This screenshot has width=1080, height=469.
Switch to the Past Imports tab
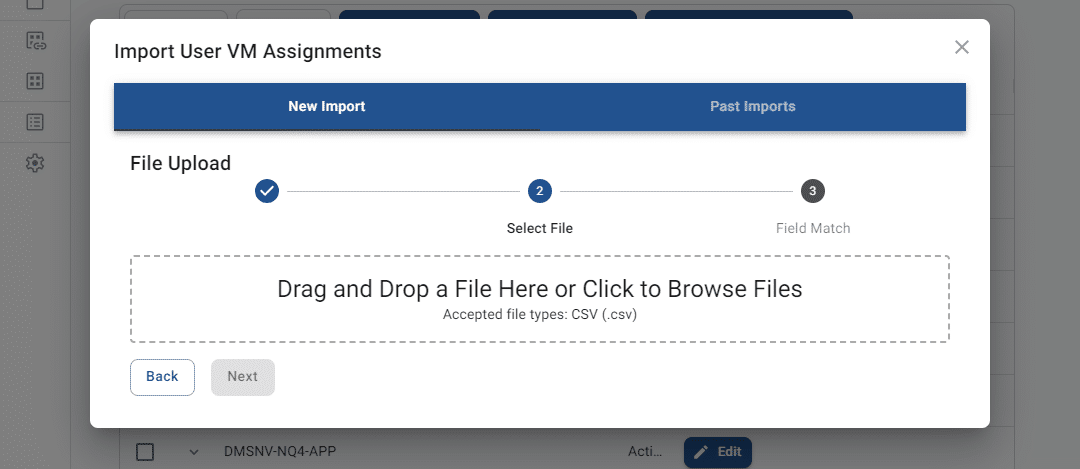753,107
